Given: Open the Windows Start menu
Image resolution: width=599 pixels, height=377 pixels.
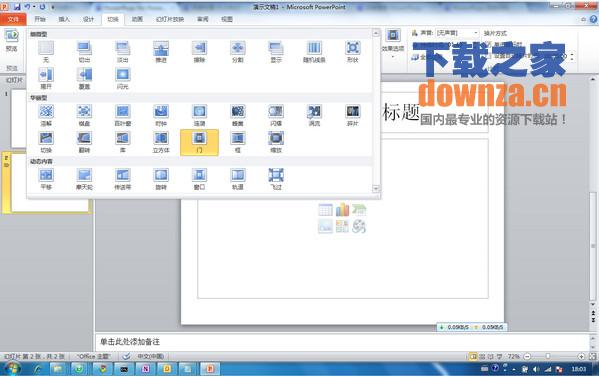Looking at the screenshot, I should coord(13,369).
